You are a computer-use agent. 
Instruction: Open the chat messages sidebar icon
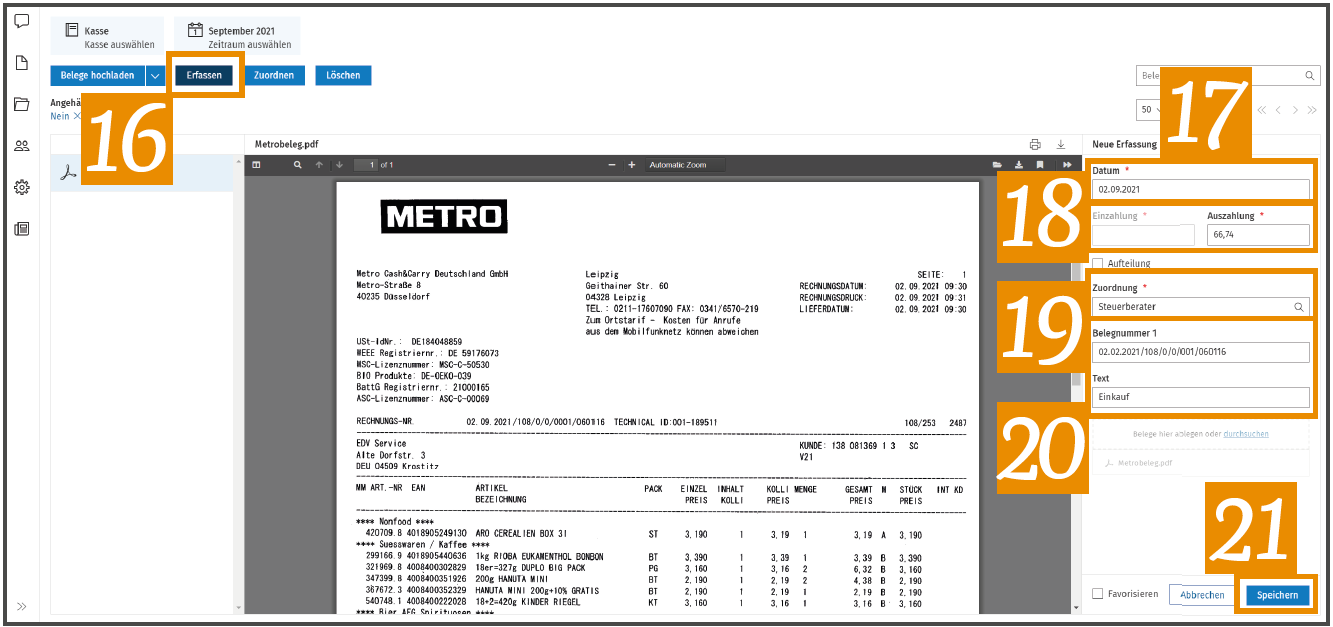(x=21, y=21)
